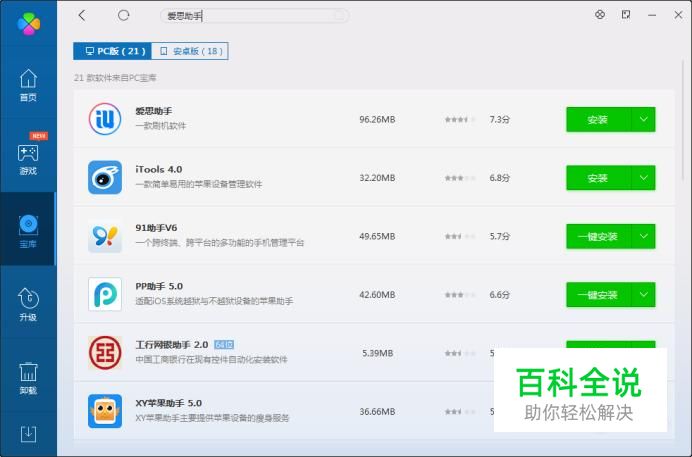Image resolution: width=692 pixels, height=457 pixels.
Task: Open the 工行网银助手 2.0 title
Action: tap(172, 345)
